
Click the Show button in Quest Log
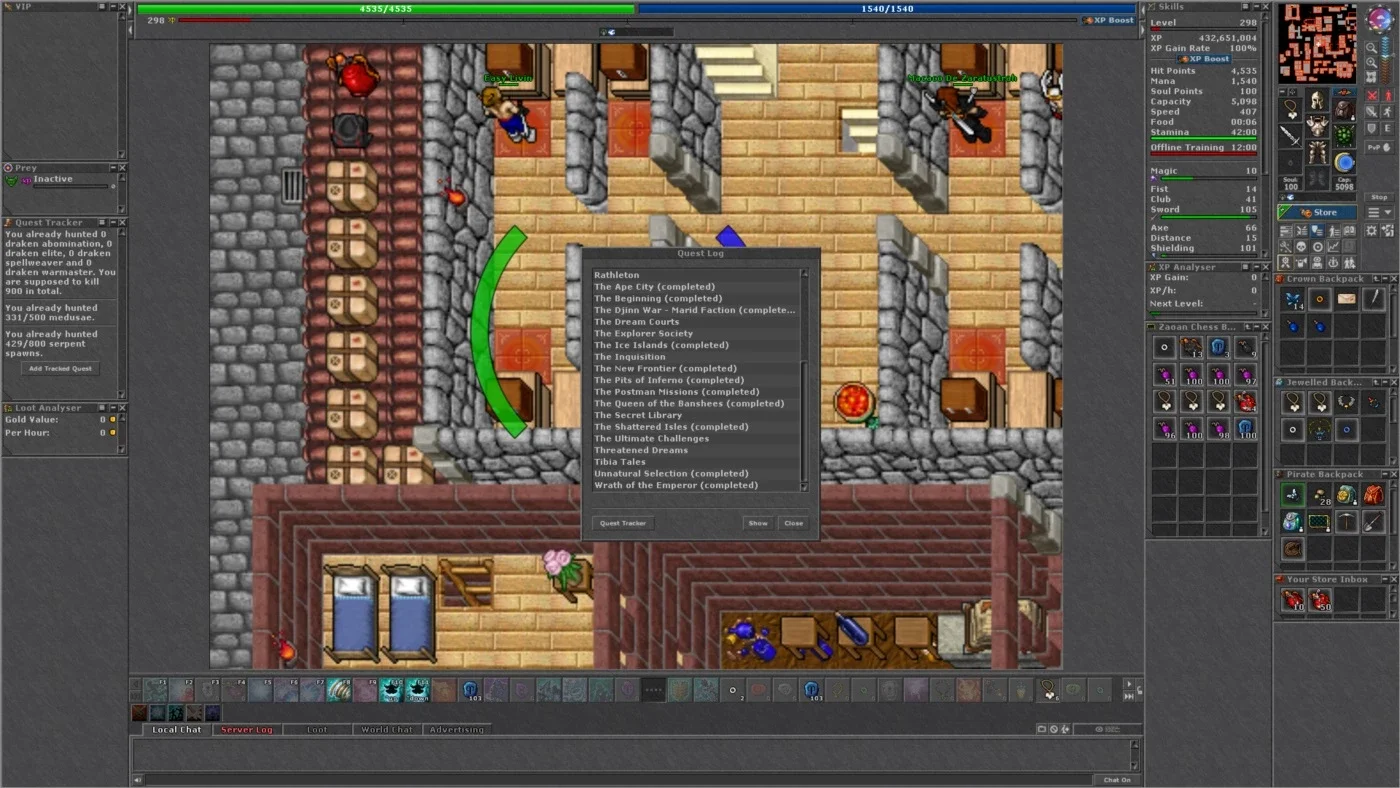[x=758, y=523]
